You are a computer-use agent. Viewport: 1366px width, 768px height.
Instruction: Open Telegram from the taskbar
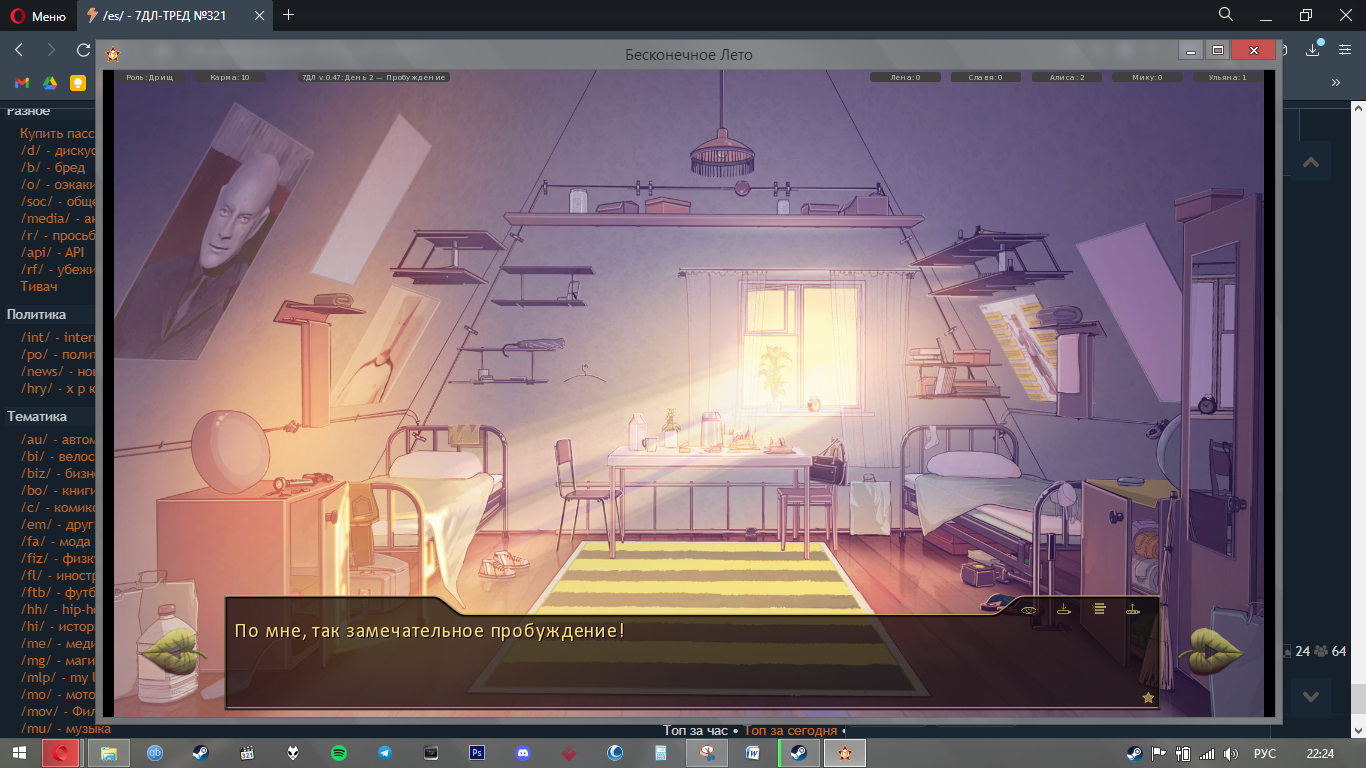coord(385,753)
